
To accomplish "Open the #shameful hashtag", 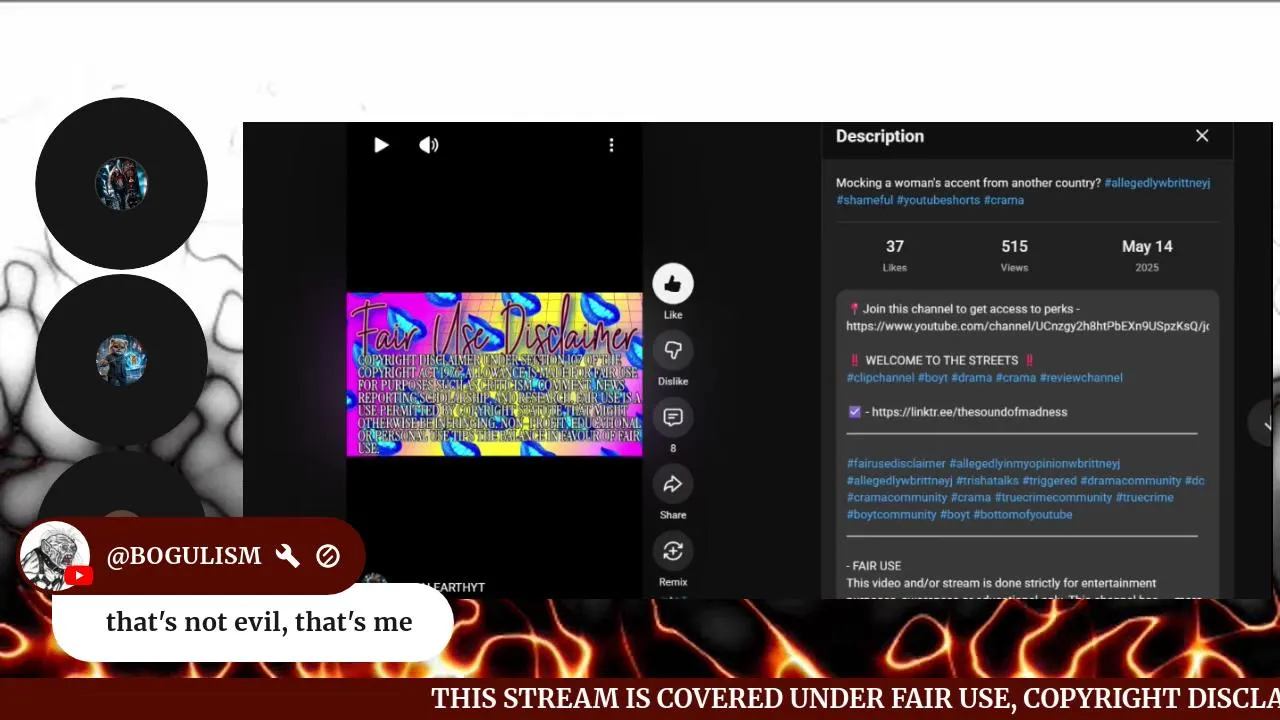I will 864,200.
